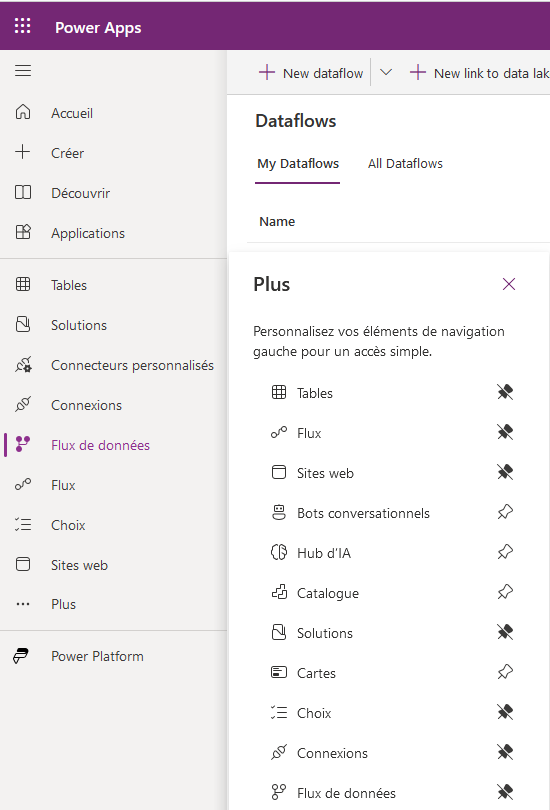
Task: Go to Accueil home icon
Action: pyautogui.click(x=23, y=112)
